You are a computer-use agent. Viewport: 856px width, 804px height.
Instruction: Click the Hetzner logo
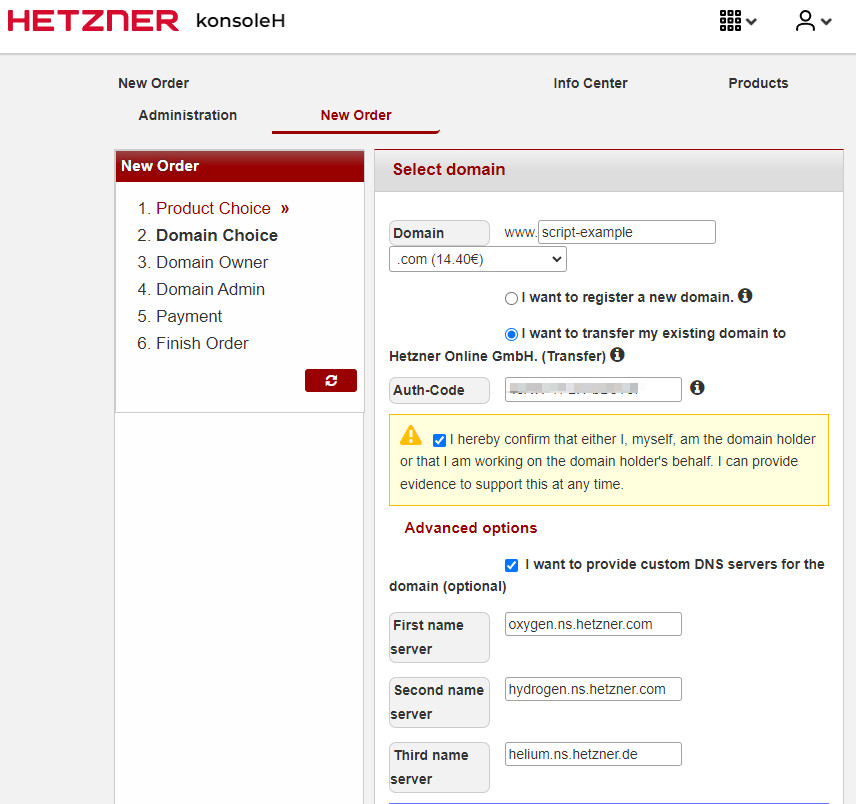pos(93,21)
